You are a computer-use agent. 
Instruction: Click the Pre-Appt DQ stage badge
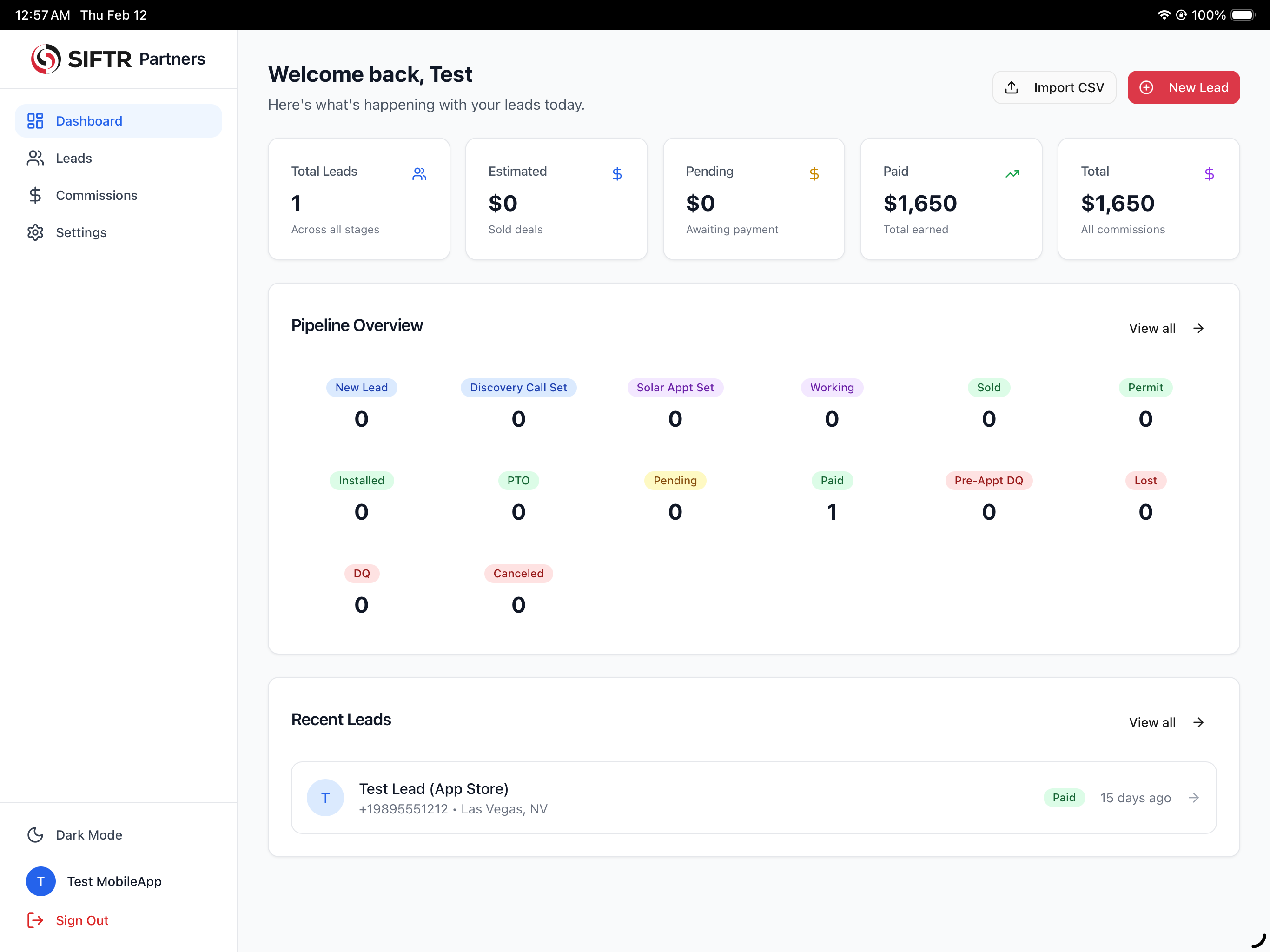pos(989,481)
